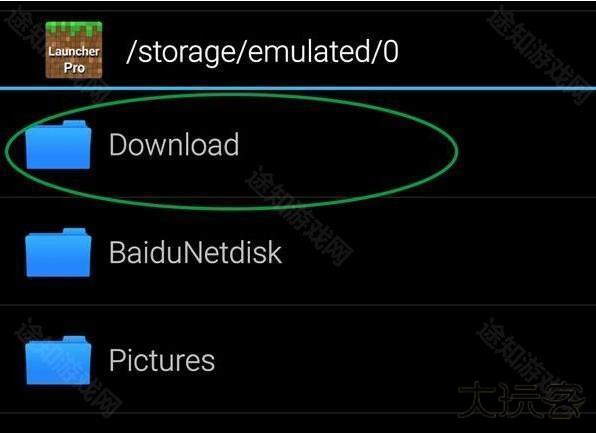The width and height of the screenshot is (596, 433).
Task: Click the 'Pro' word on the launcher icon
Action: click(x=74, y=68)
